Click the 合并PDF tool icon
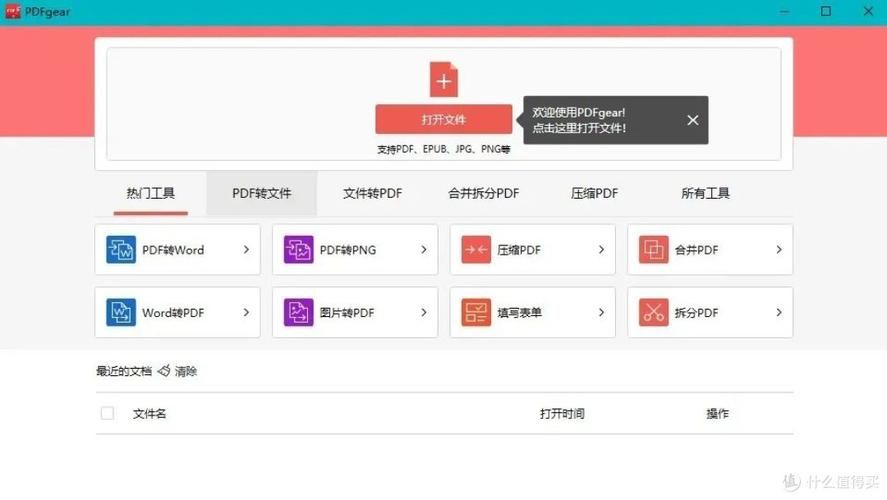 [653, 249]
